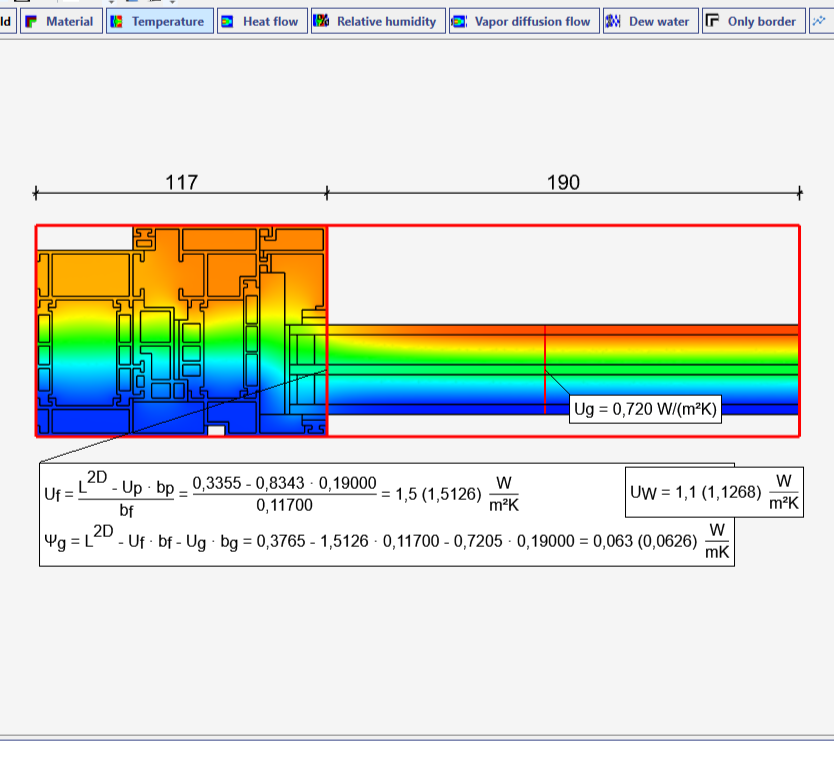
Task: Show the Heat flow visualization
Action: 262,21
